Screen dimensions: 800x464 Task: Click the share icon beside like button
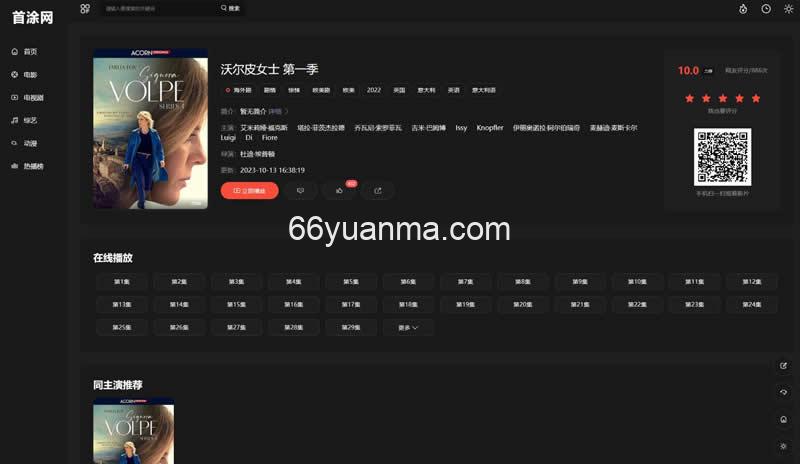(x=378, y=190)
